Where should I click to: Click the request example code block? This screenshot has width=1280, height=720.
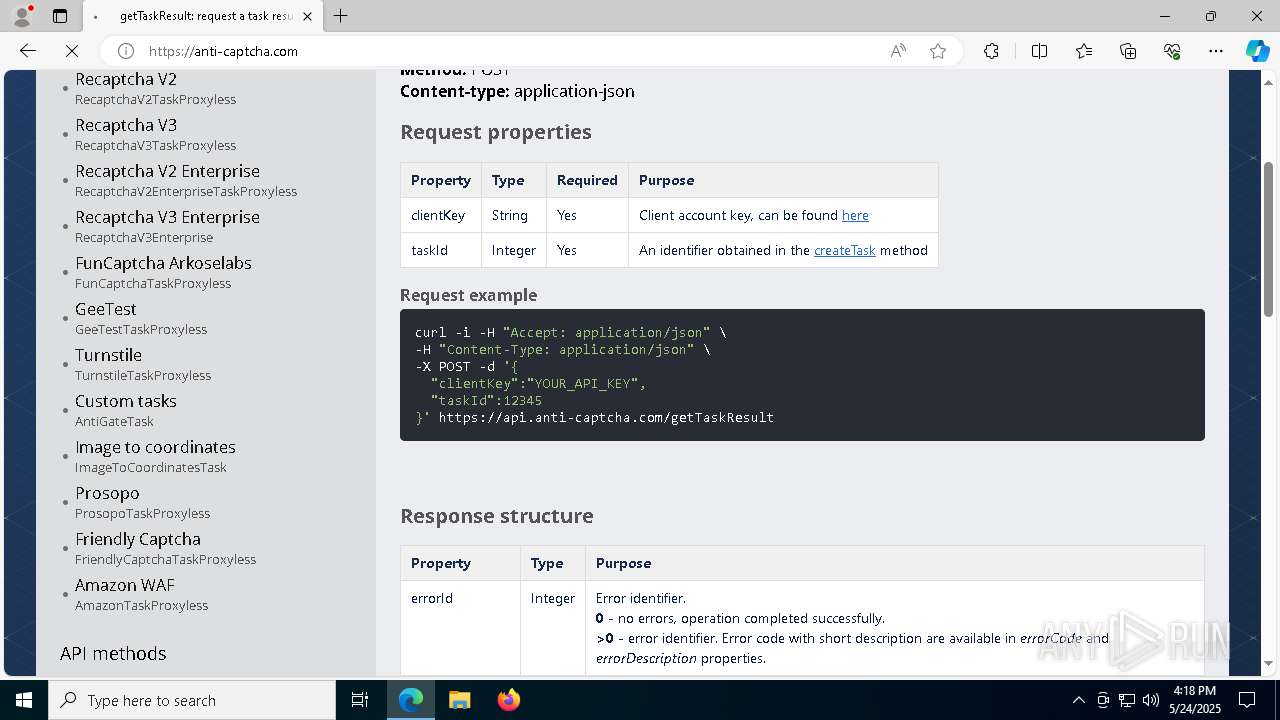coord(802,375)
